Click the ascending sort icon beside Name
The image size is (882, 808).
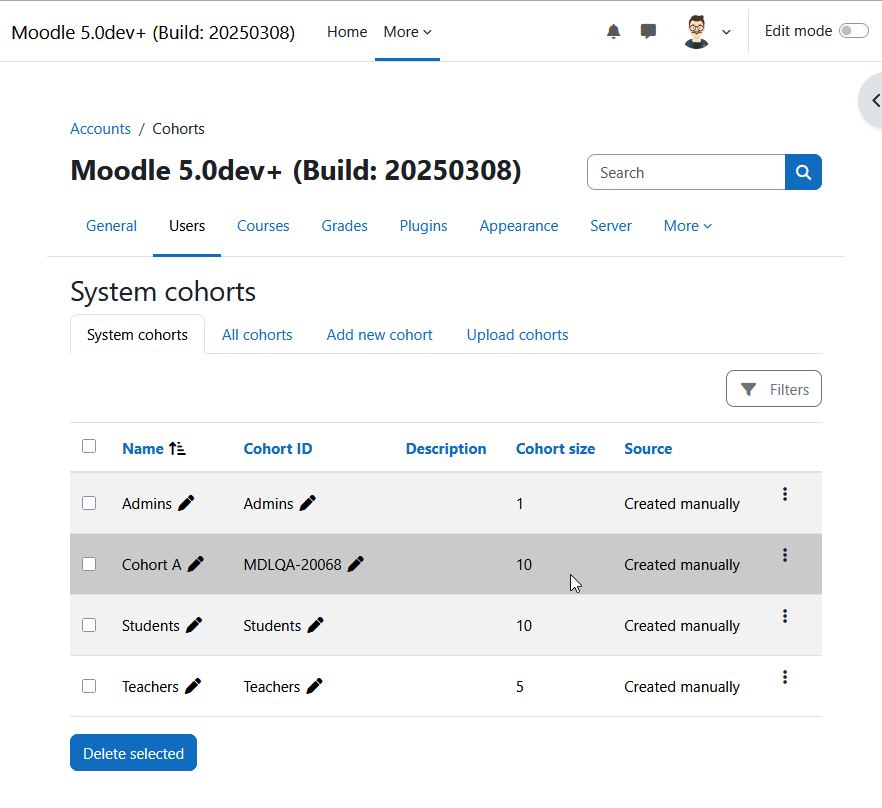point(177,448)
